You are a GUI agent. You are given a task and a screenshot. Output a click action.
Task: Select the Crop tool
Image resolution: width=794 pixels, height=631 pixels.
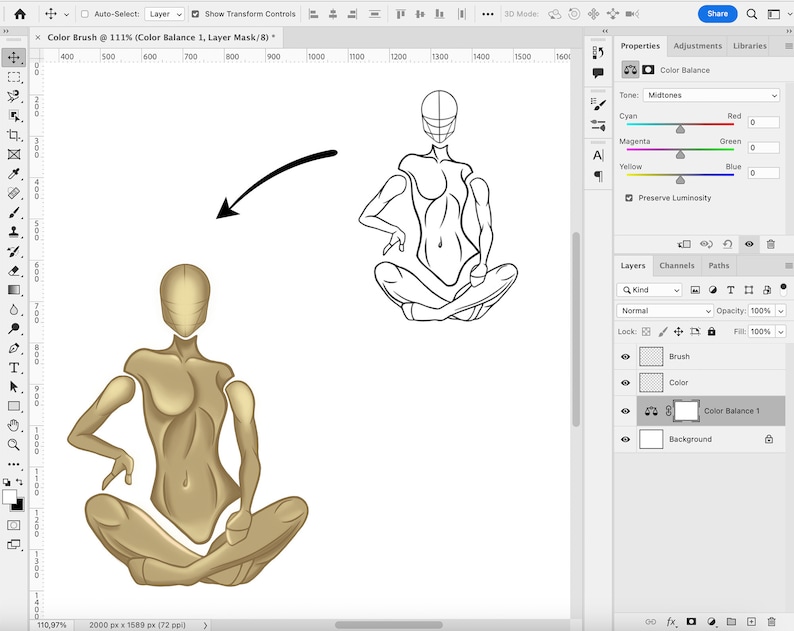click(14, 135)
